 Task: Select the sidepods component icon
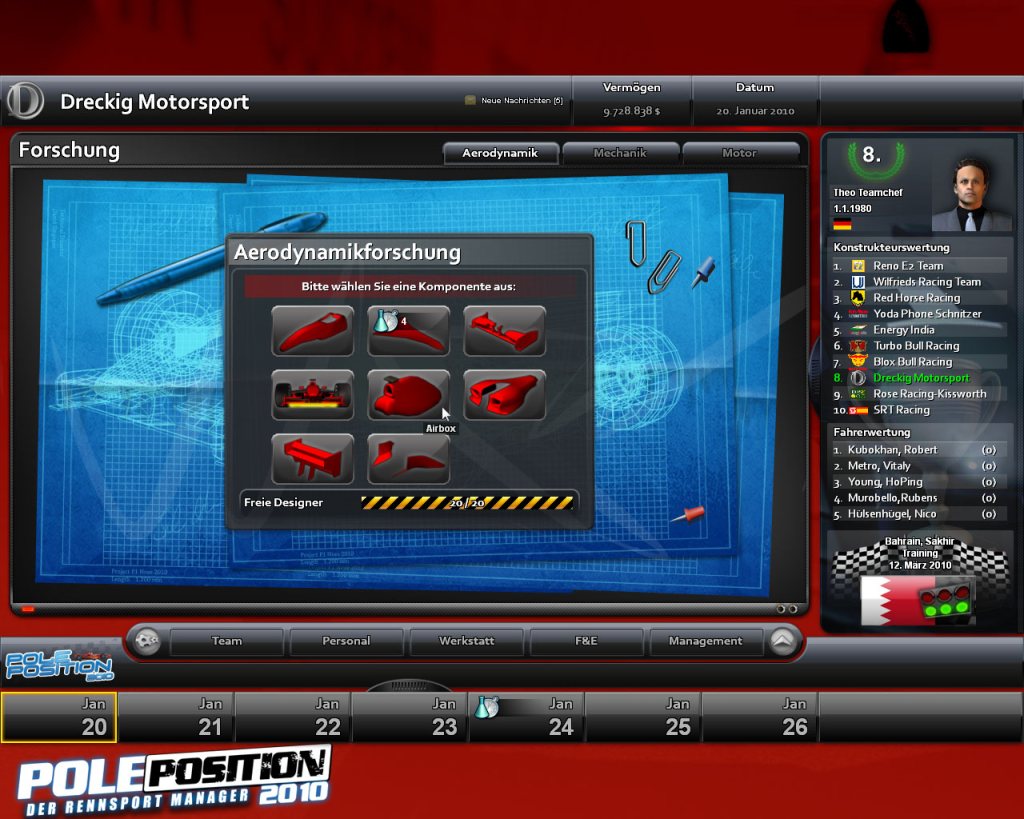tap(504, 393)
